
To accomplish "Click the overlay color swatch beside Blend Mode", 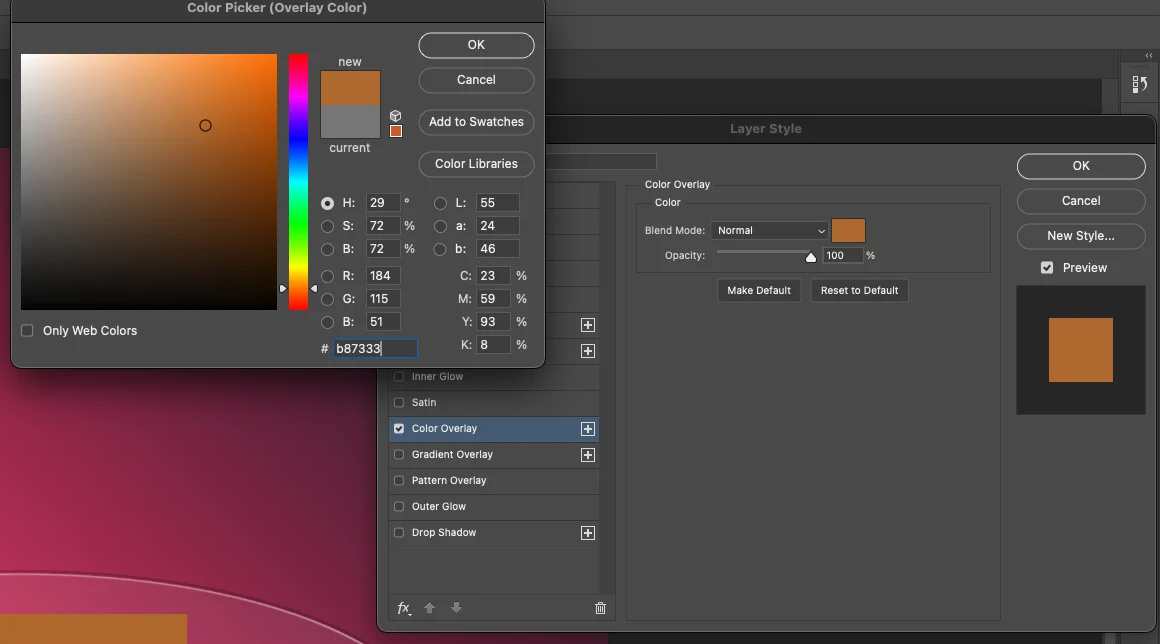I will (849, 231).
